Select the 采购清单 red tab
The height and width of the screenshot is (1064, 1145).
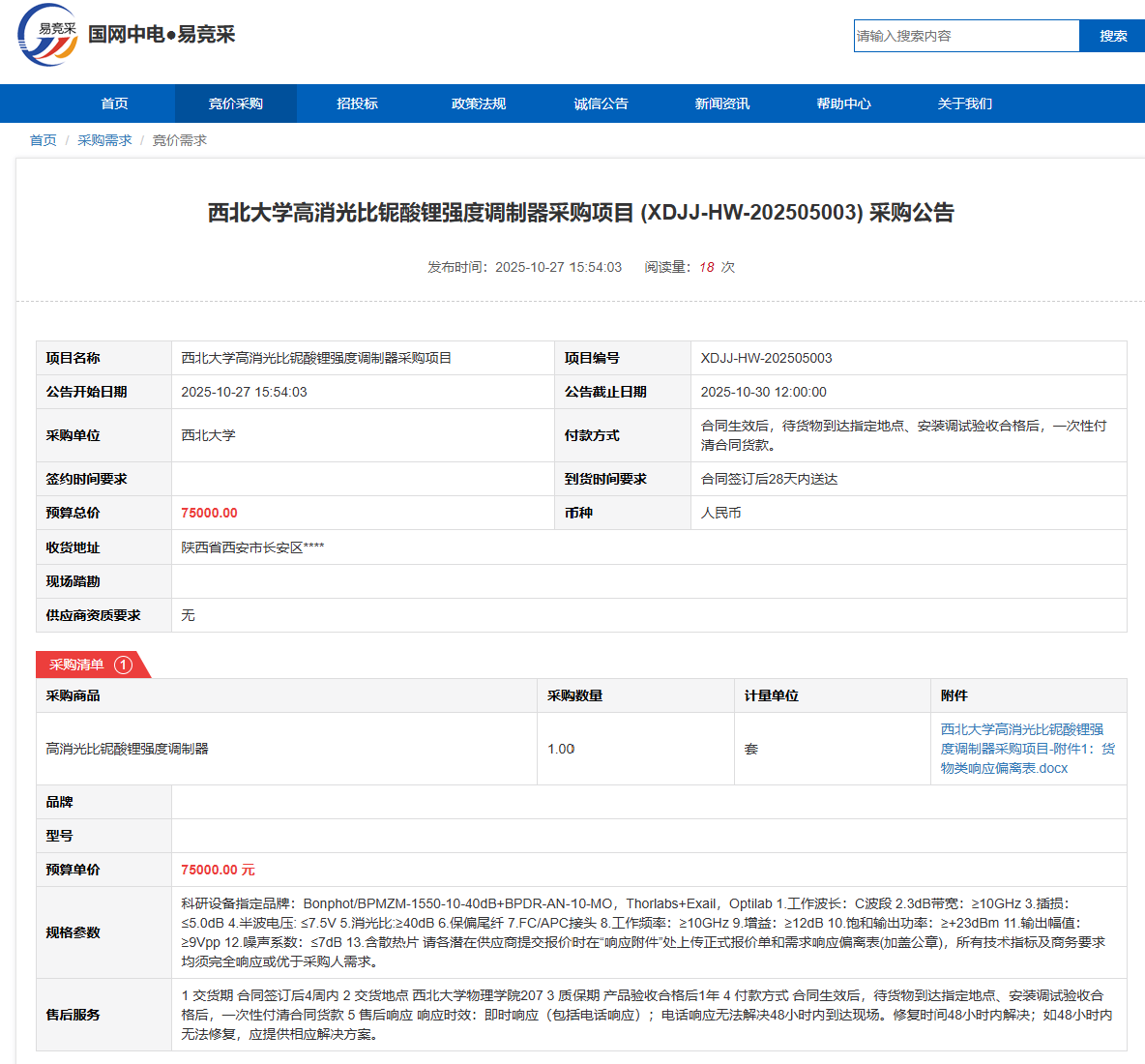tap(77, 665)
